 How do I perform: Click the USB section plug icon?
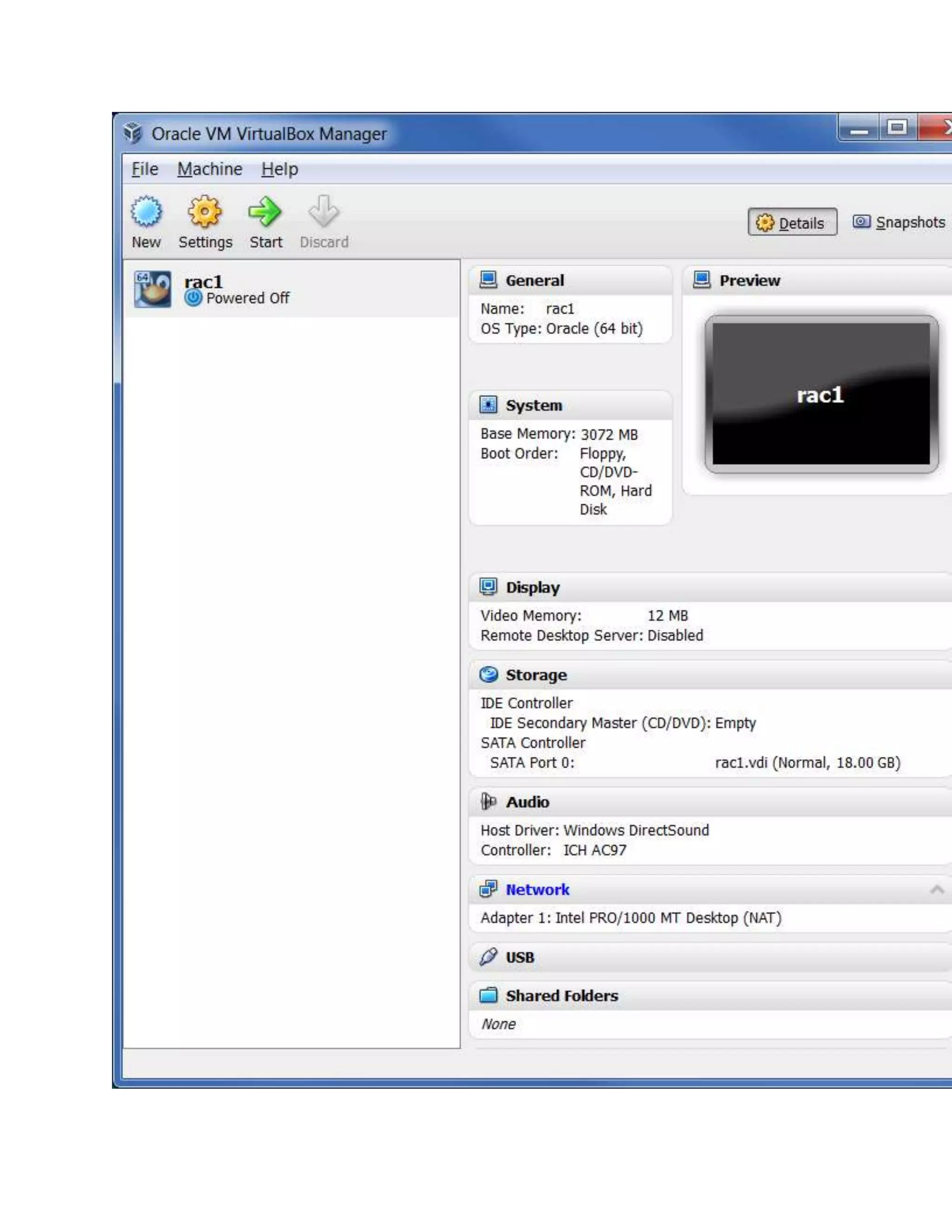pos(489,957)
